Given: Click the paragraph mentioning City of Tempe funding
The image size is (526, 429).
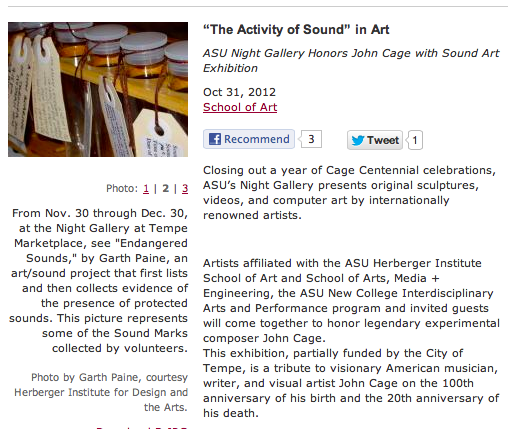Looking at the screenshot, I should coord(351,383).
